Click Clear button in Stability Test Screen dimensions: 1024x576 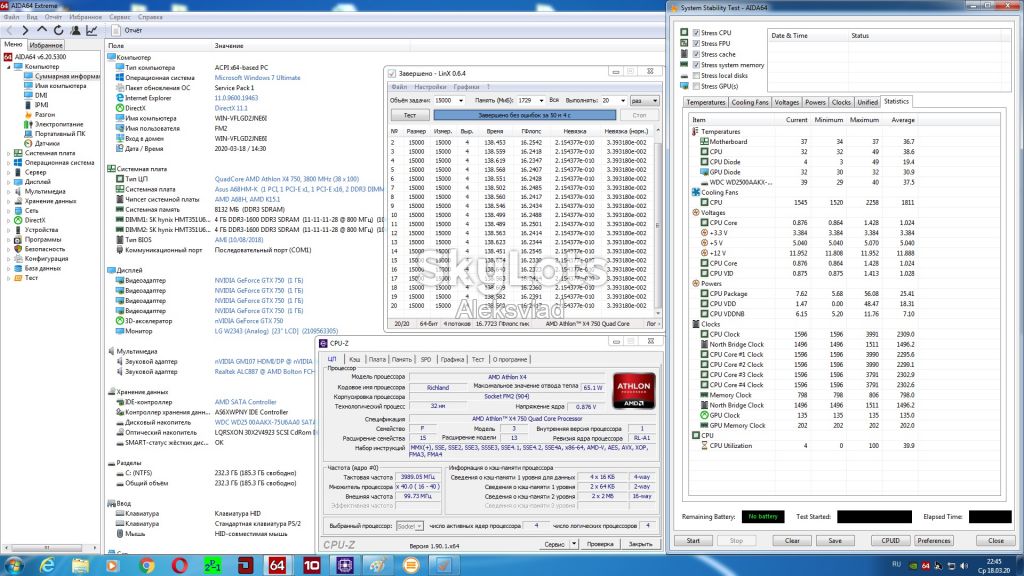coord(792,541)
